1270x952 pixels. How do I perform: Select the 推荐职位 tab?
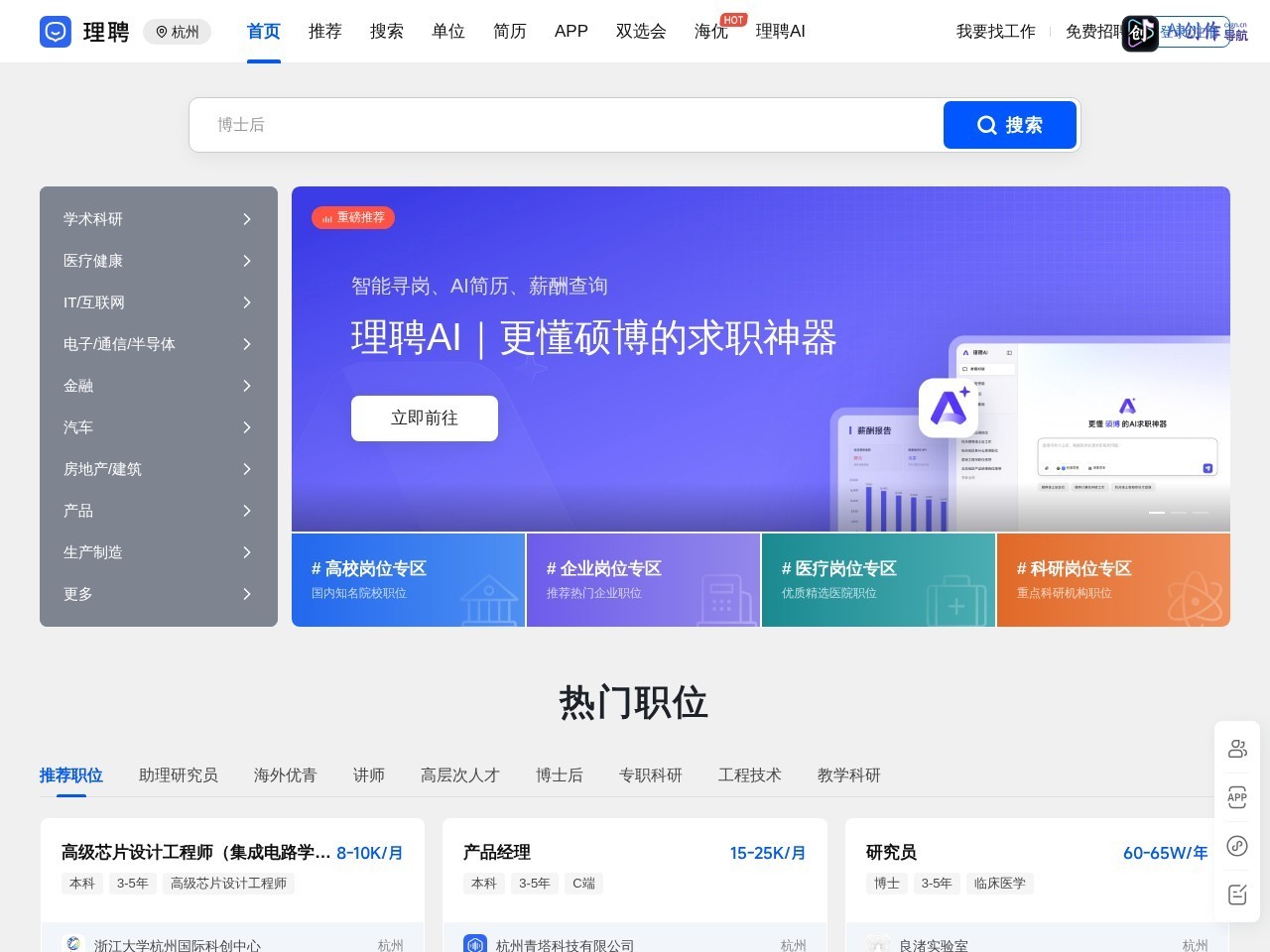71,775
